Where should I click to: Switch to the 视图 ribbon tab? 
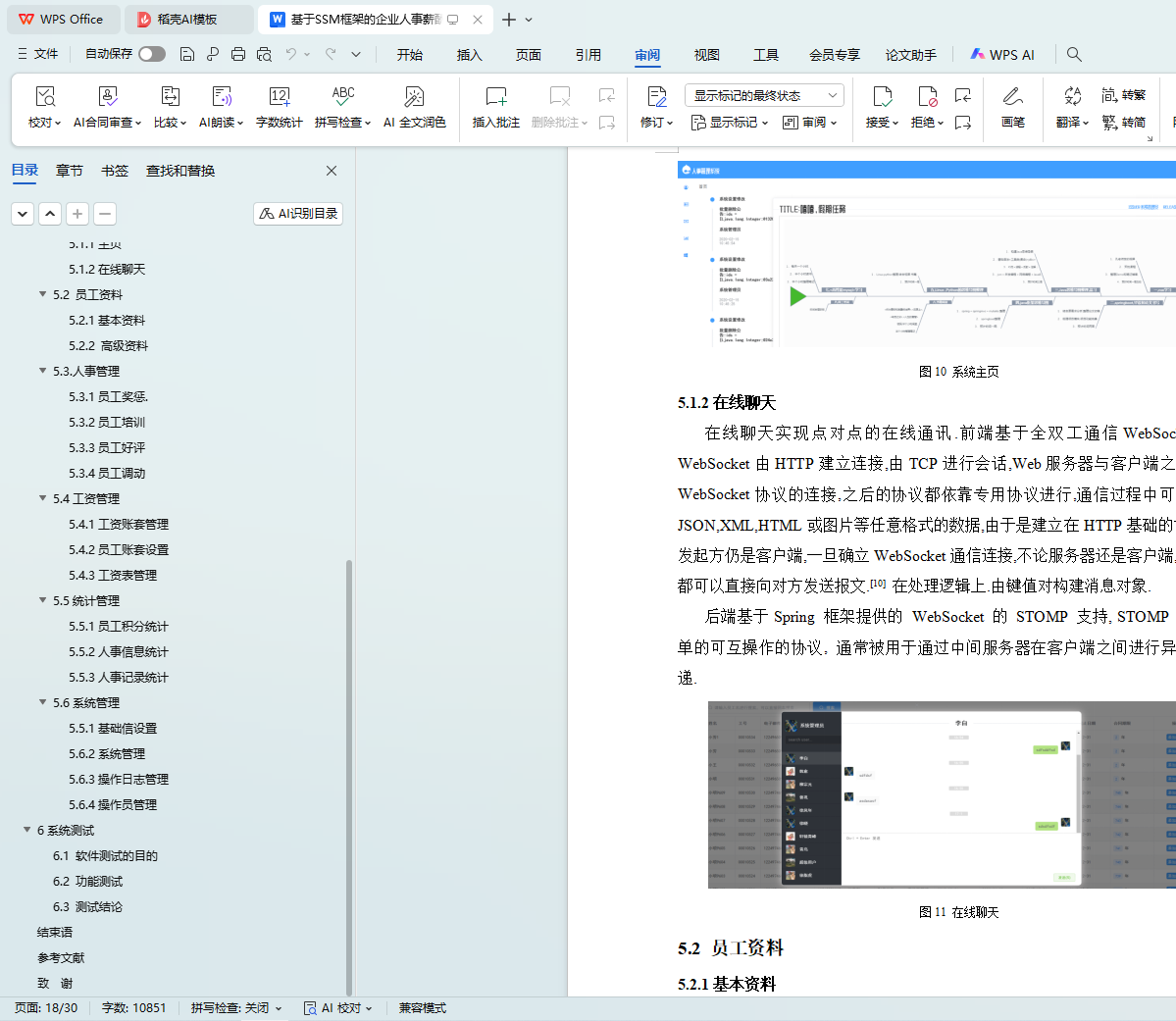(x=706, y=55)
